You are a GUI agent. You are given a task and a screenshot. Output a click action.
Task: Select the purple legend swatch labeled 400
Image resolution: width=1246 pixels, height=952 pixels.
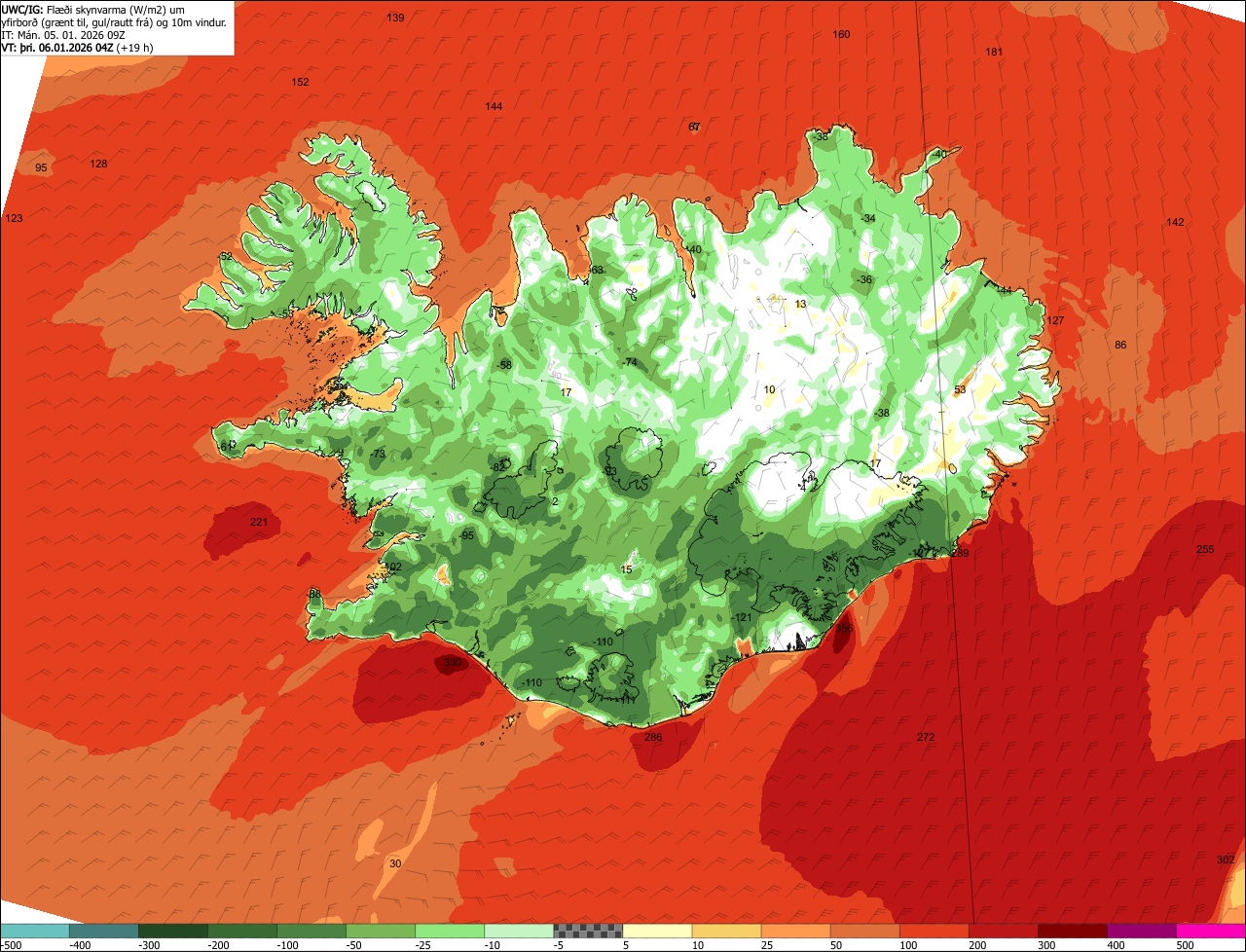[1140, 931]
